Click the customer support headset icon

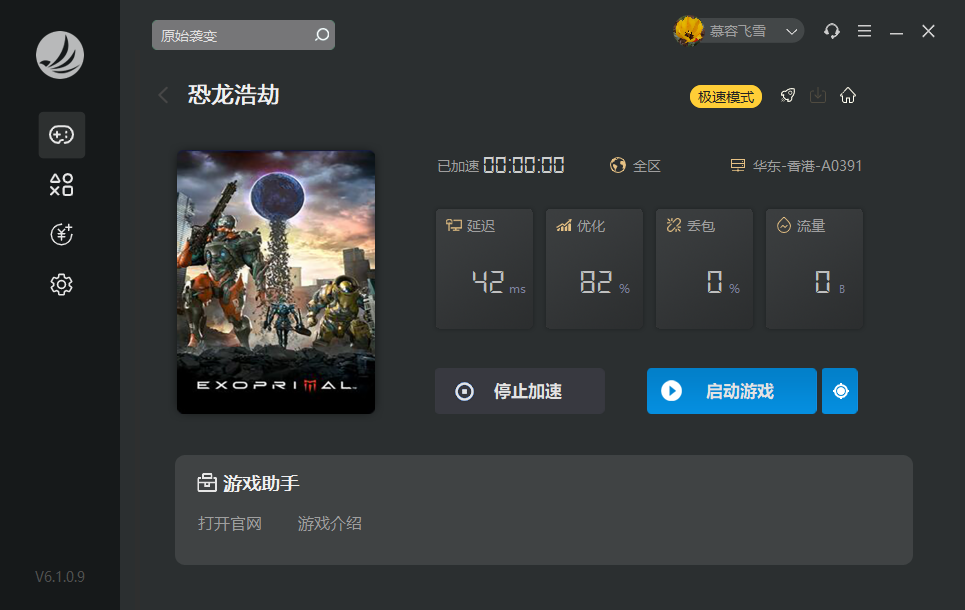point(832,32)
